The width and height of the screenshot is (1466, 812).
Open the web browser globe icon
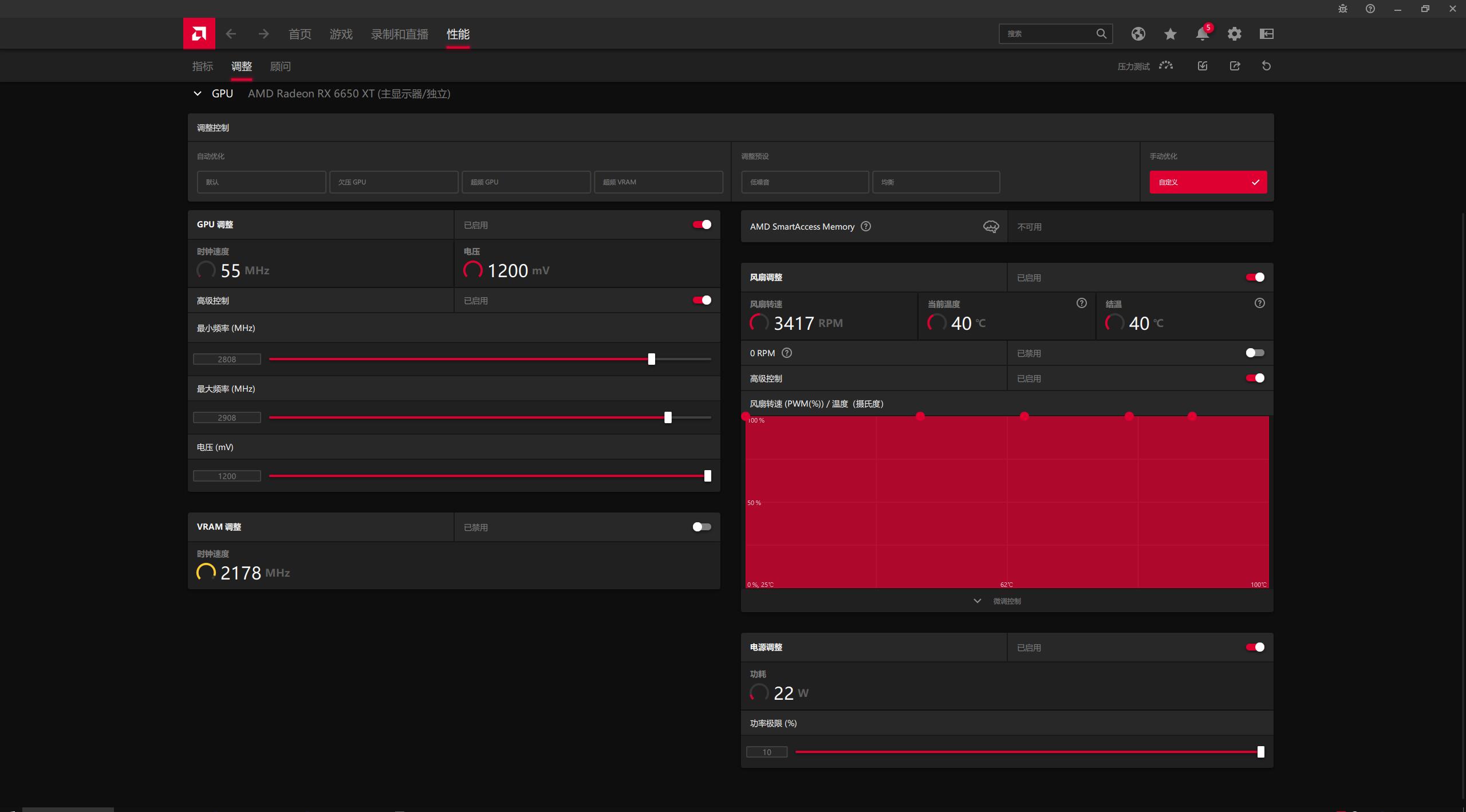pyautogui.click(x=1138, y=34)
